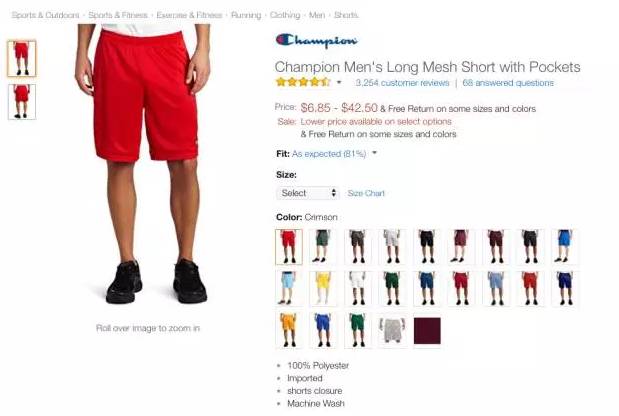Click the main product image of red shorts
This screenshot has width=619, height=416.
(x=143, y=164)
